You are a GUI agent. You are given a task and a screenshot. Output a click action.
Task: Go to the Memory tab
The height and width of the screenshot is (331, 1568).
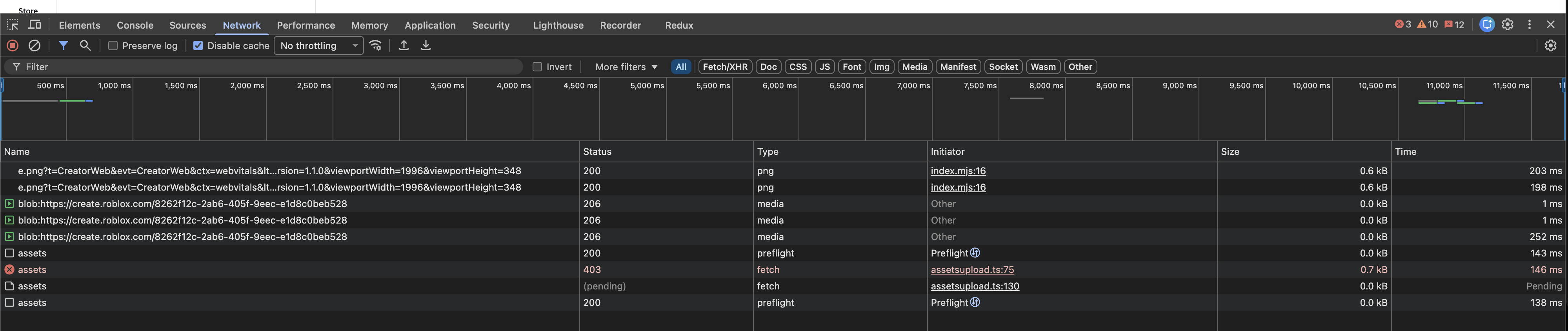click(369, 25)
